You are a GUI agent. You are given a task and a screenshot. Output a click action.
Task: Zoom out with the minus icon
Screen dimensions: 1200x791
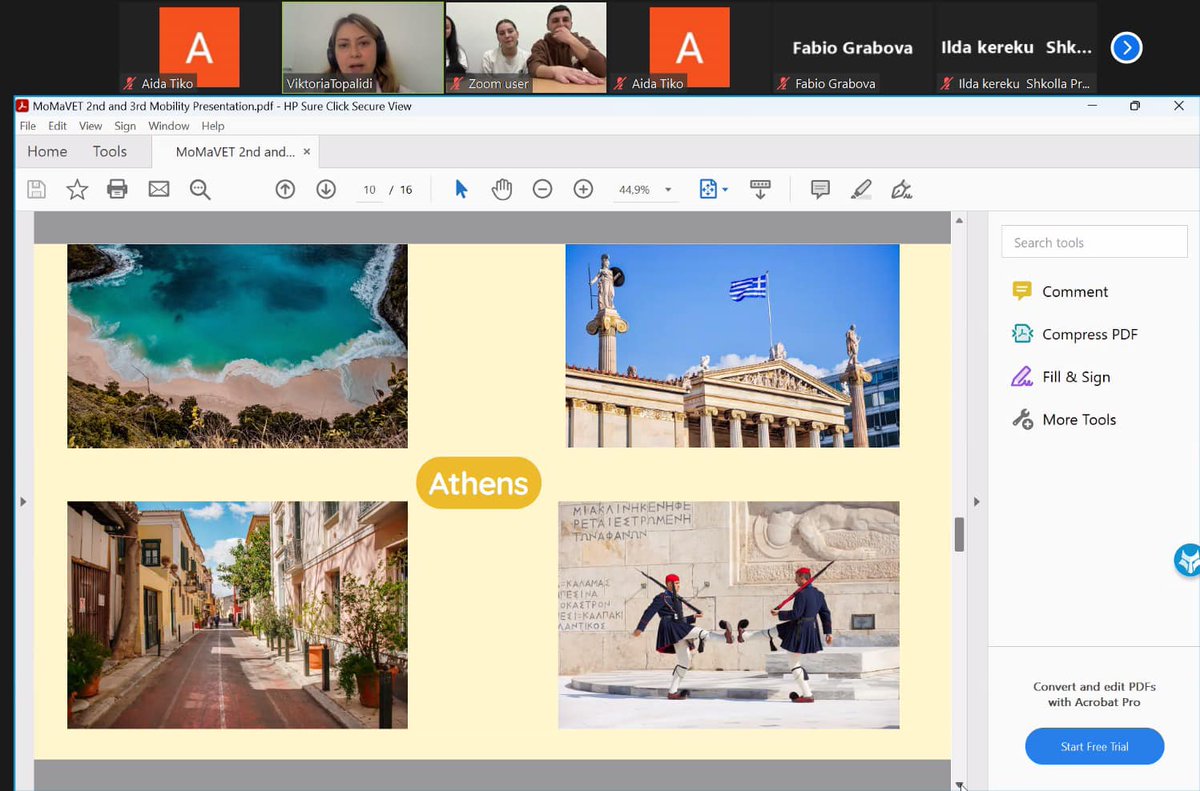tap(542, 189)
